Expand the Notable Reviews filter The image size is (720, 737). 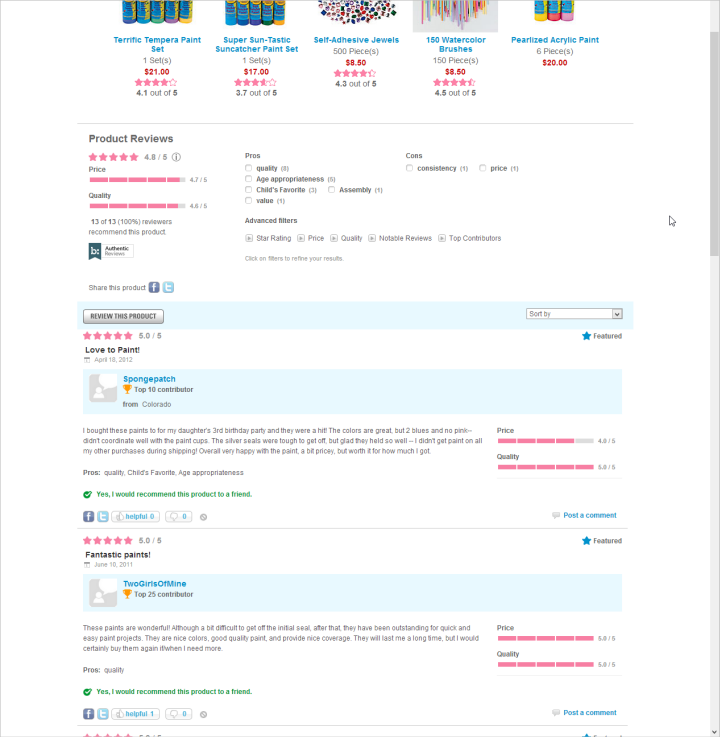[372, 238]
